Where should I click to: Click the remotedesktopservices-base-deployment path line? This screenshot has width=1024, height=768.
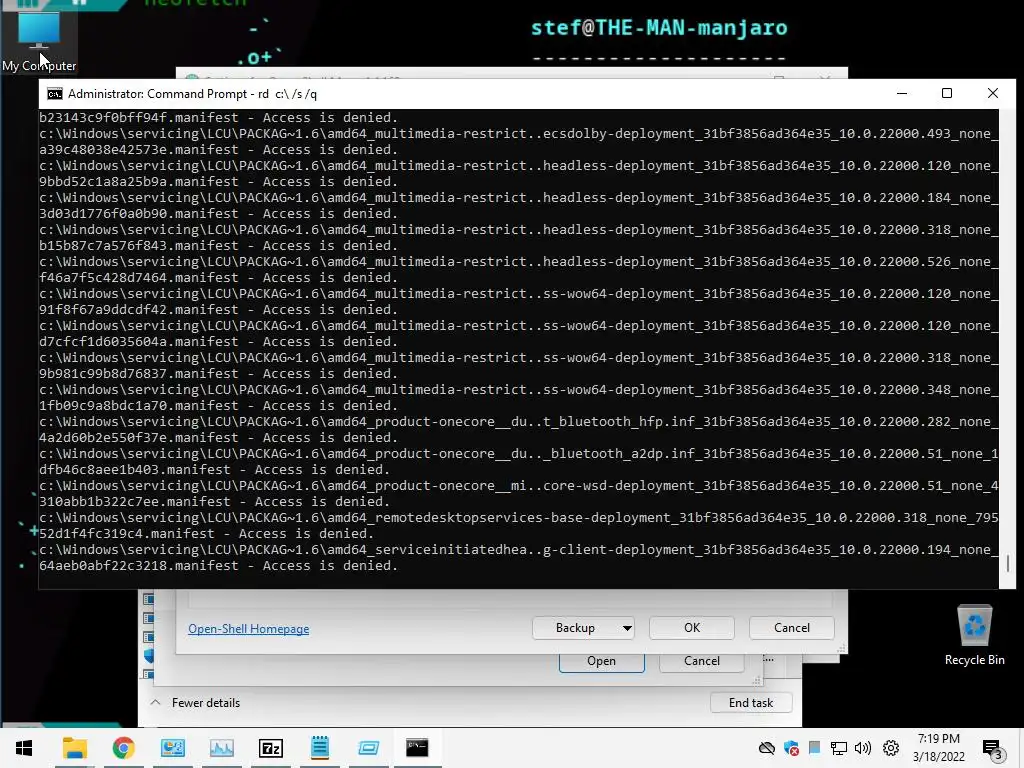click(x=519, y=518)
